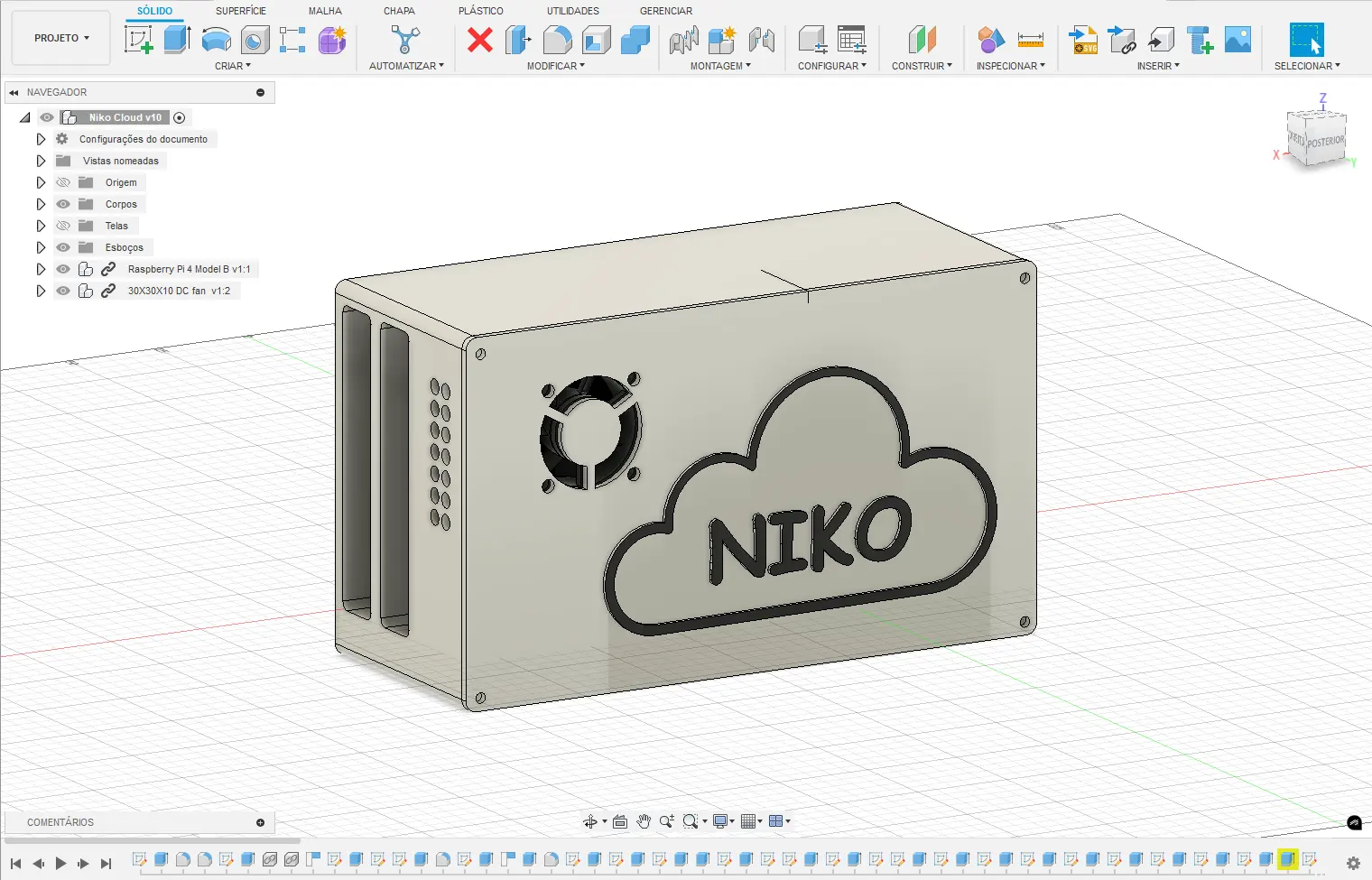The image size is (1372, 880).
Task: Expand the Esboços folder in the browser
Action: click(x=41, y=247)
